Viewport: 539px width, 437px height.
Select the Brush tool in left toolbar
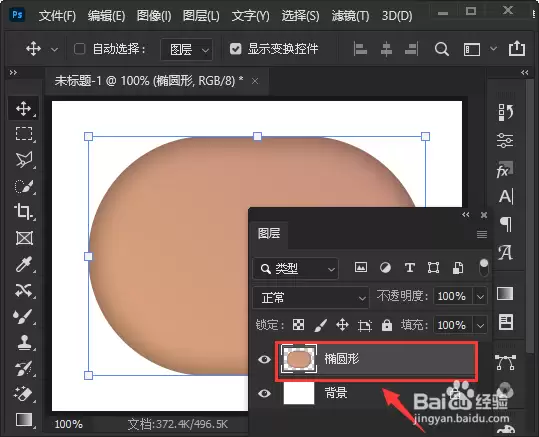[x=23, y=316]
